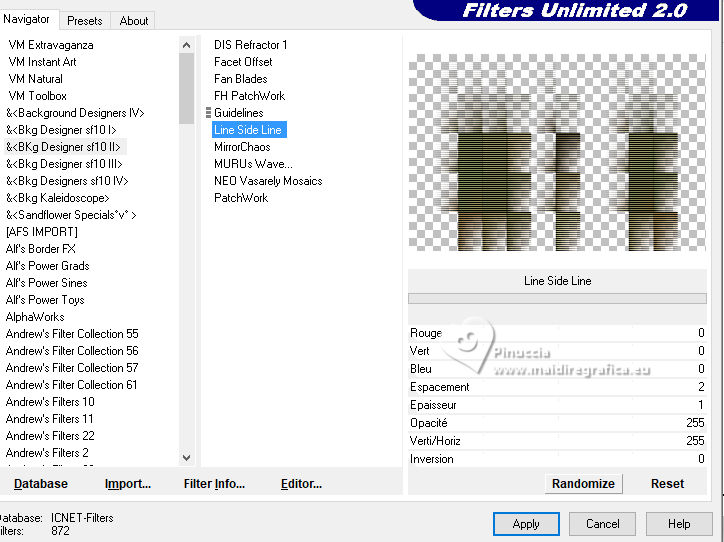The image size is (724, 542).
Task: Click the Rouge slider row
Action: 557,333
